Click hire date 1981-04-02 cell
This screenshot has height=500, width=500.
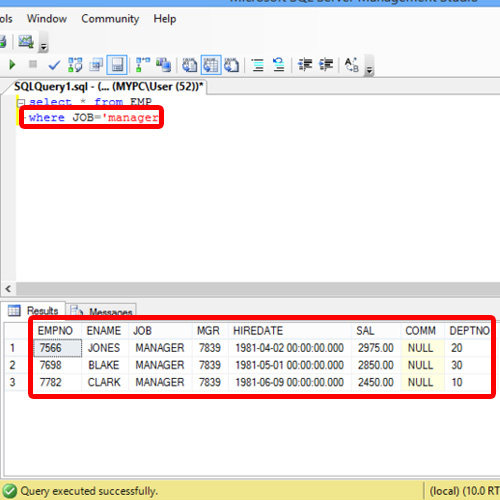pyautogui.click(x=289, y=348)
